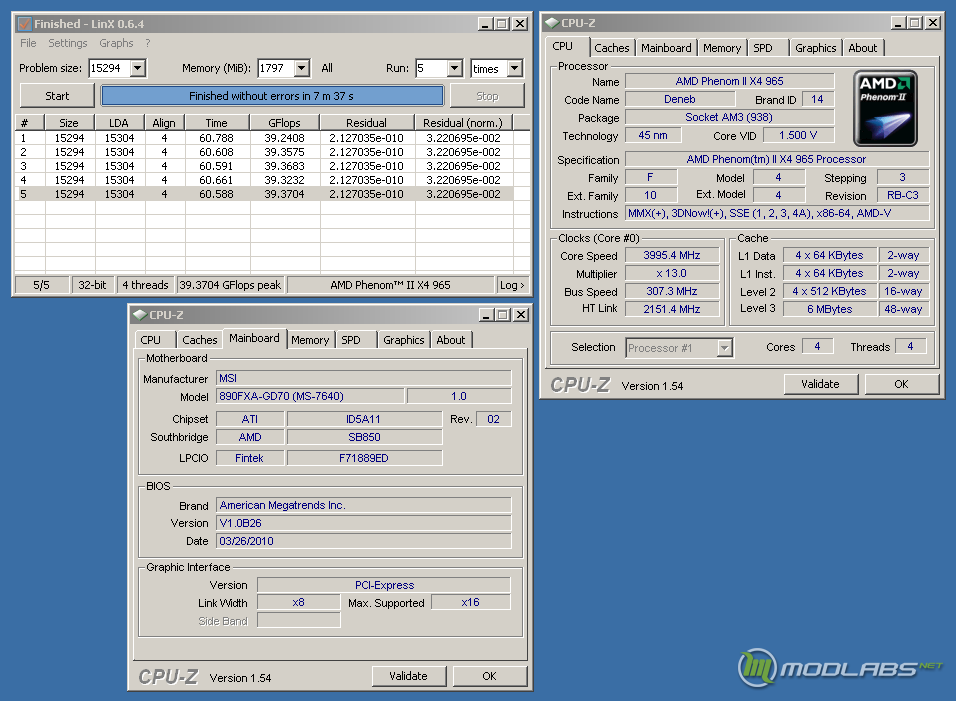Click the 890FXA-GD70 (MS-7640) model field

point(310,396)
